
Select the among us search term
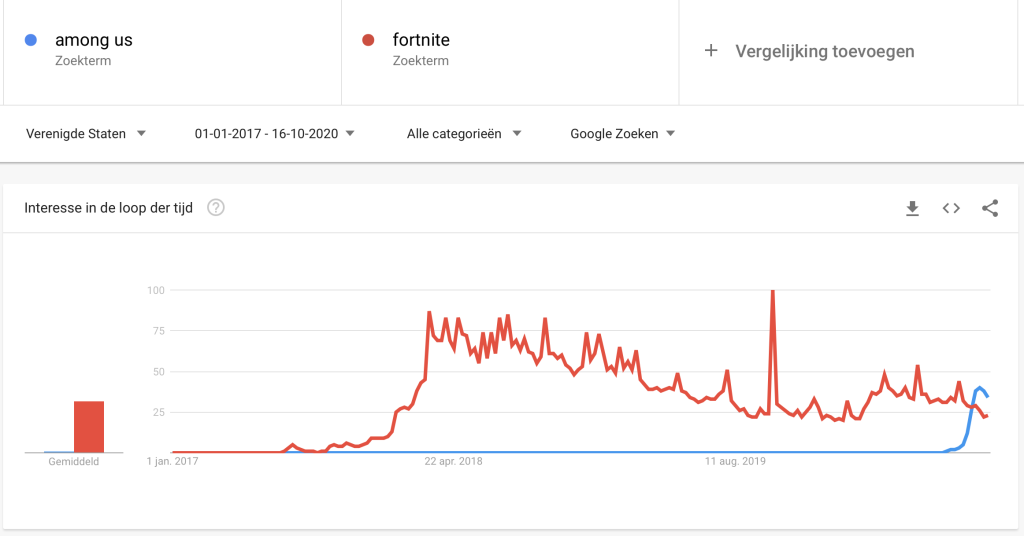(94, 41)
